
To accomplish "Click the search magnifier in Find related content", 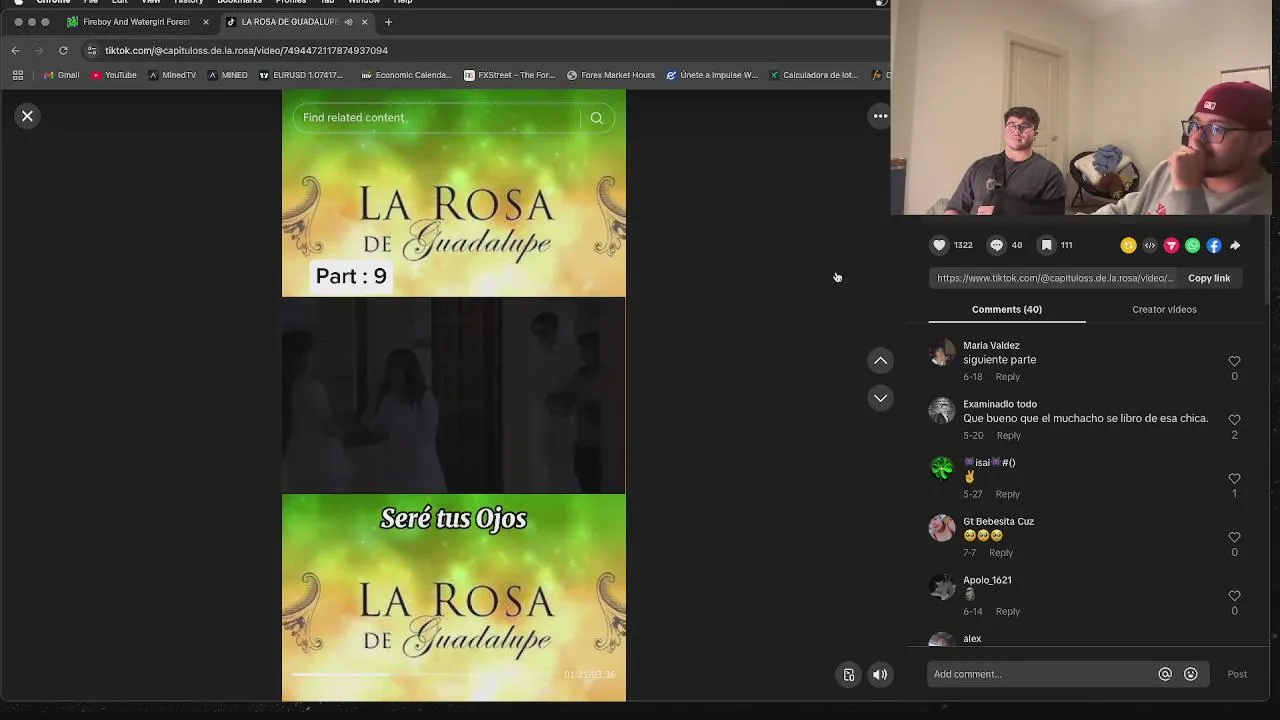I will tap(597, 118).
